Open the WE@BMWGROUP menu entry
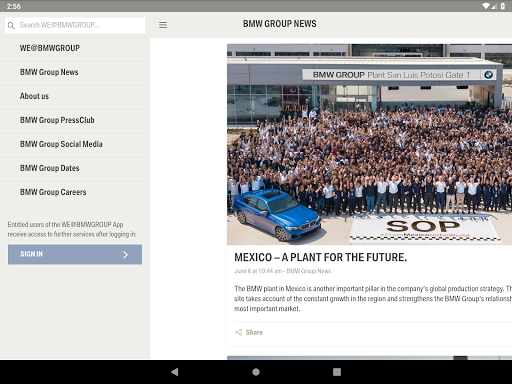This screenshot has height=384, width=512. point(75,48)
